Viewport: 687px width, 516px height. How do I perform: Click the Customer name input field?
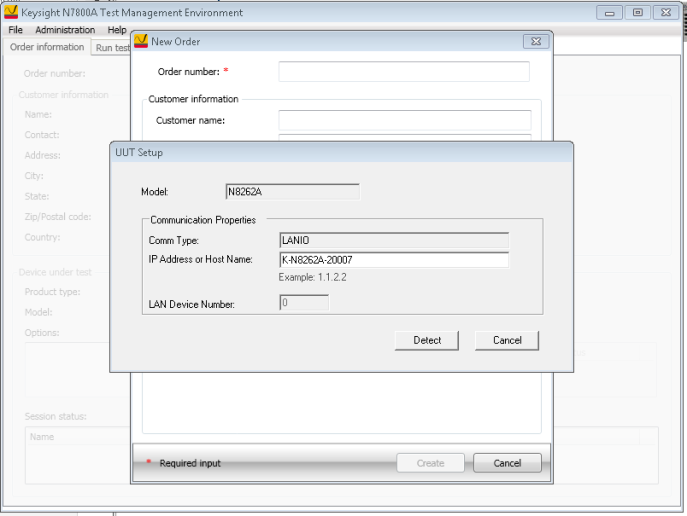[405, 120]
